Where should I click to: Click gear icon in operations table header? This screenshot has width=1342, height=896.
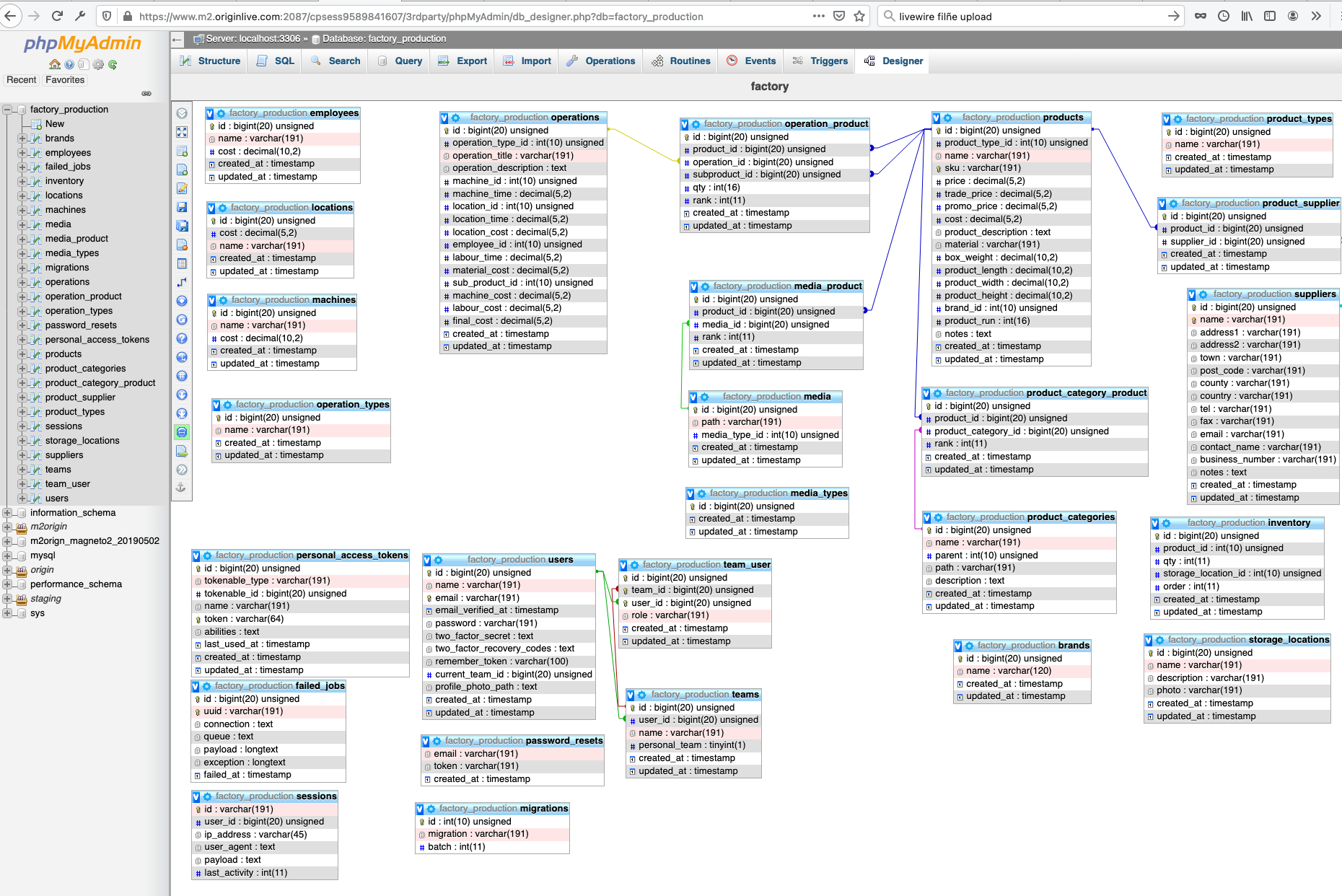point(456,118)
